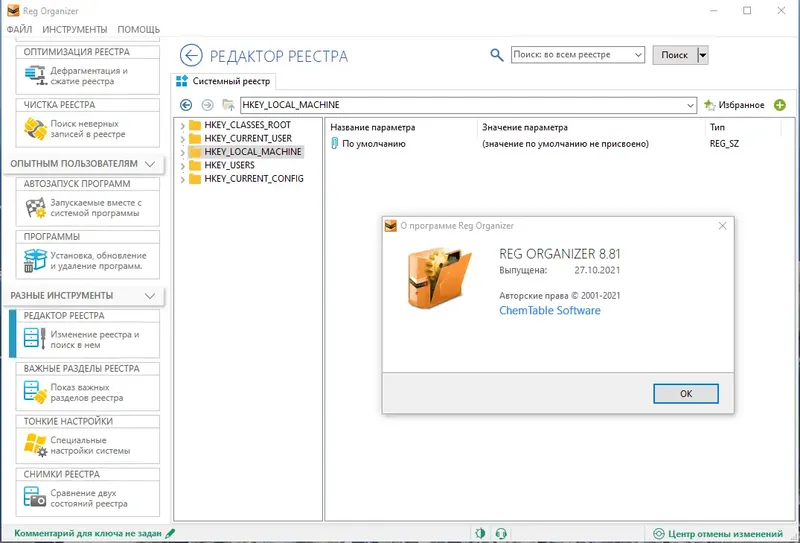Close the О программе Reg Organizer dialog
The height and width of the screenshot is (543, 800).
722,226
